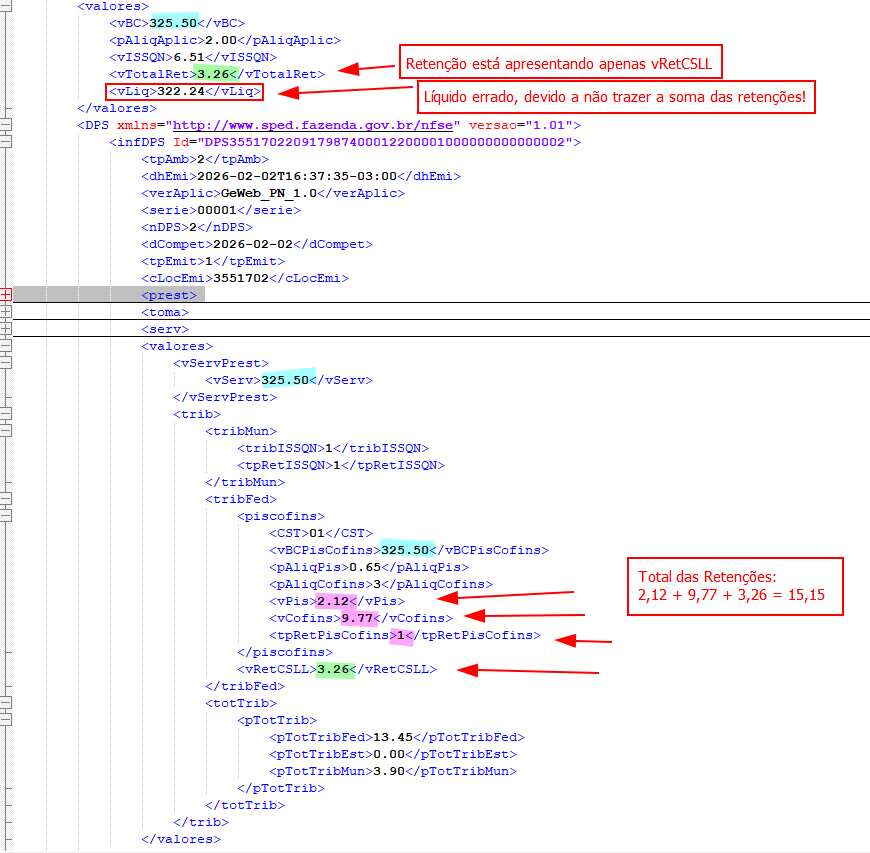This screenshot has height=853, width=870.
Task: Collapse the infDPS element fold marker
Action: click(6, 142)
